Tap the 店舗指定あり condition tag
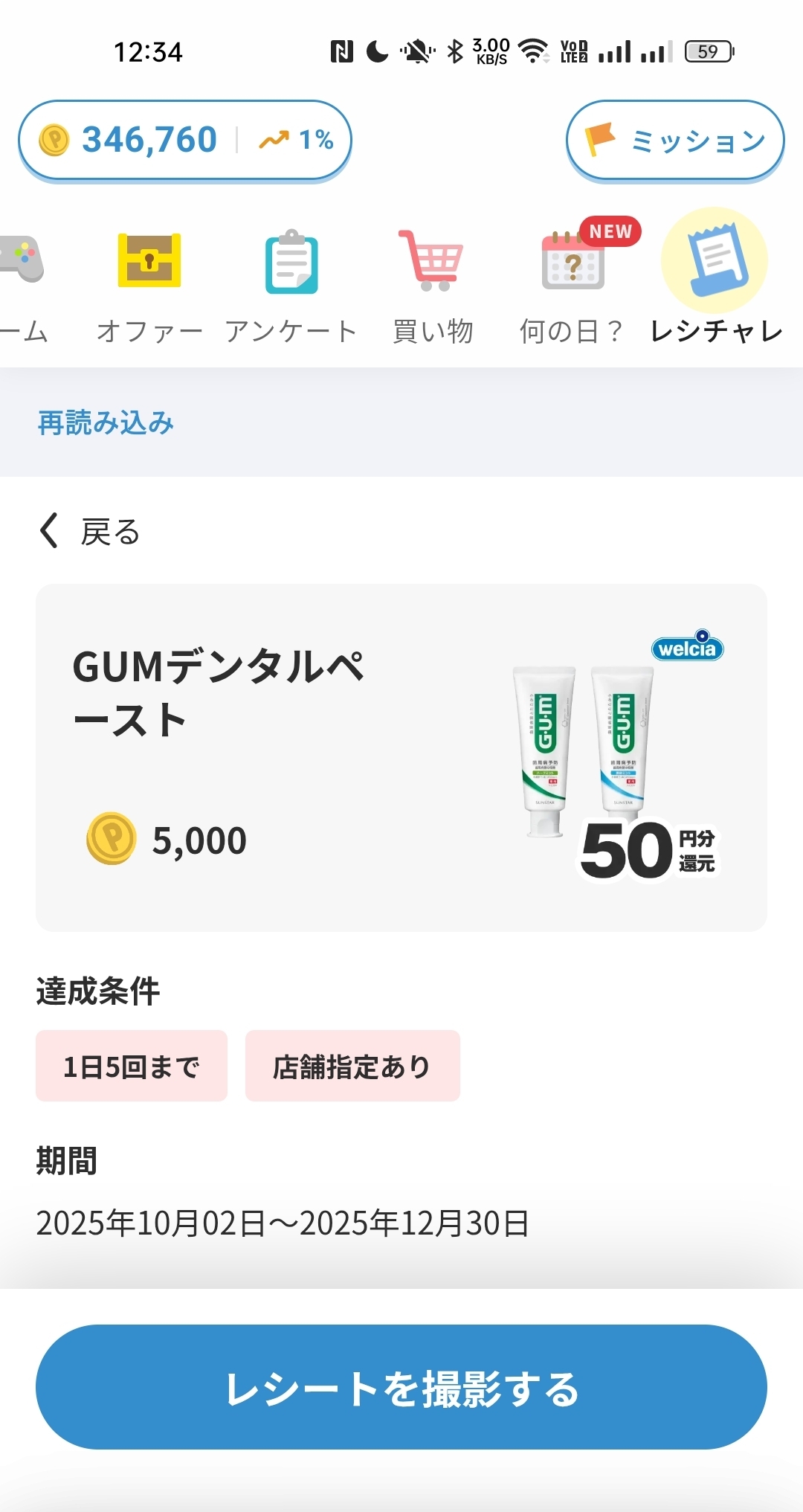Image resolution: width=803 pixels, height=1512 pixels. (x=352, y=1066)
